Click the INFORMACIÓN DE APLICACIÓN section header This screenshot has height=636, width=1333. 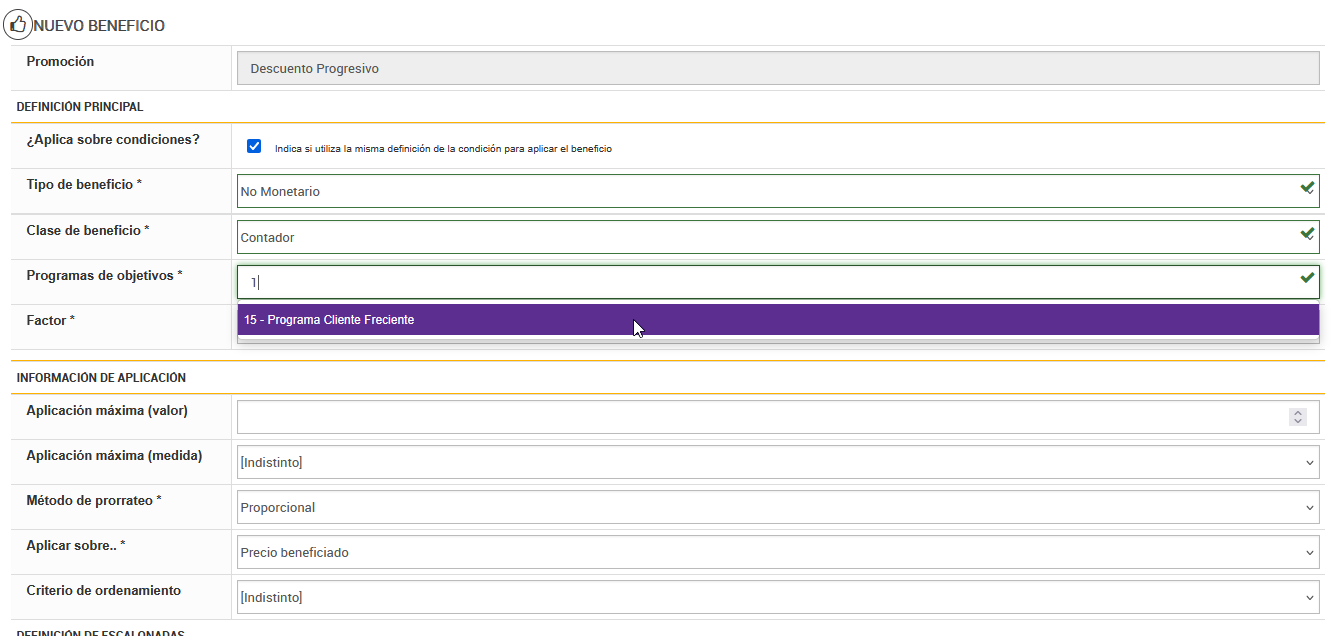pyautogui.click(x=101, y=378)
